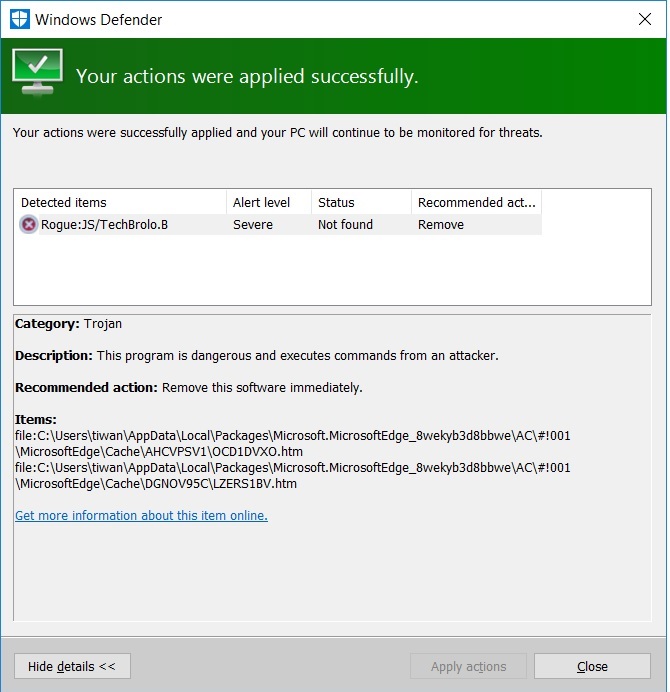Click the Not found status cell
Screen dimensions: 670x692
[346, 225]
